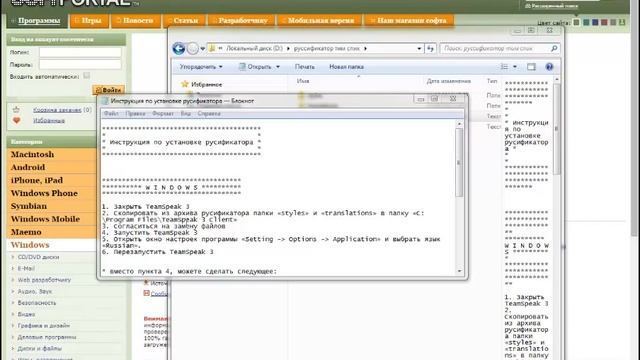Click the advanced search icon in site header
640x360 pixels.
click(528, 6)
